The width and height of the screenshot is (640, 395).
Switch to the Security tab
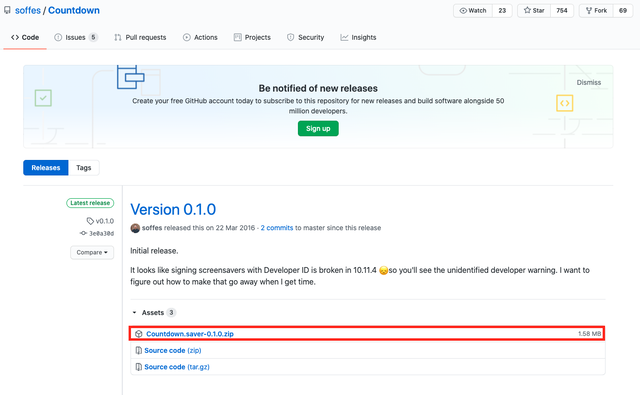click(x=305, y=38)
